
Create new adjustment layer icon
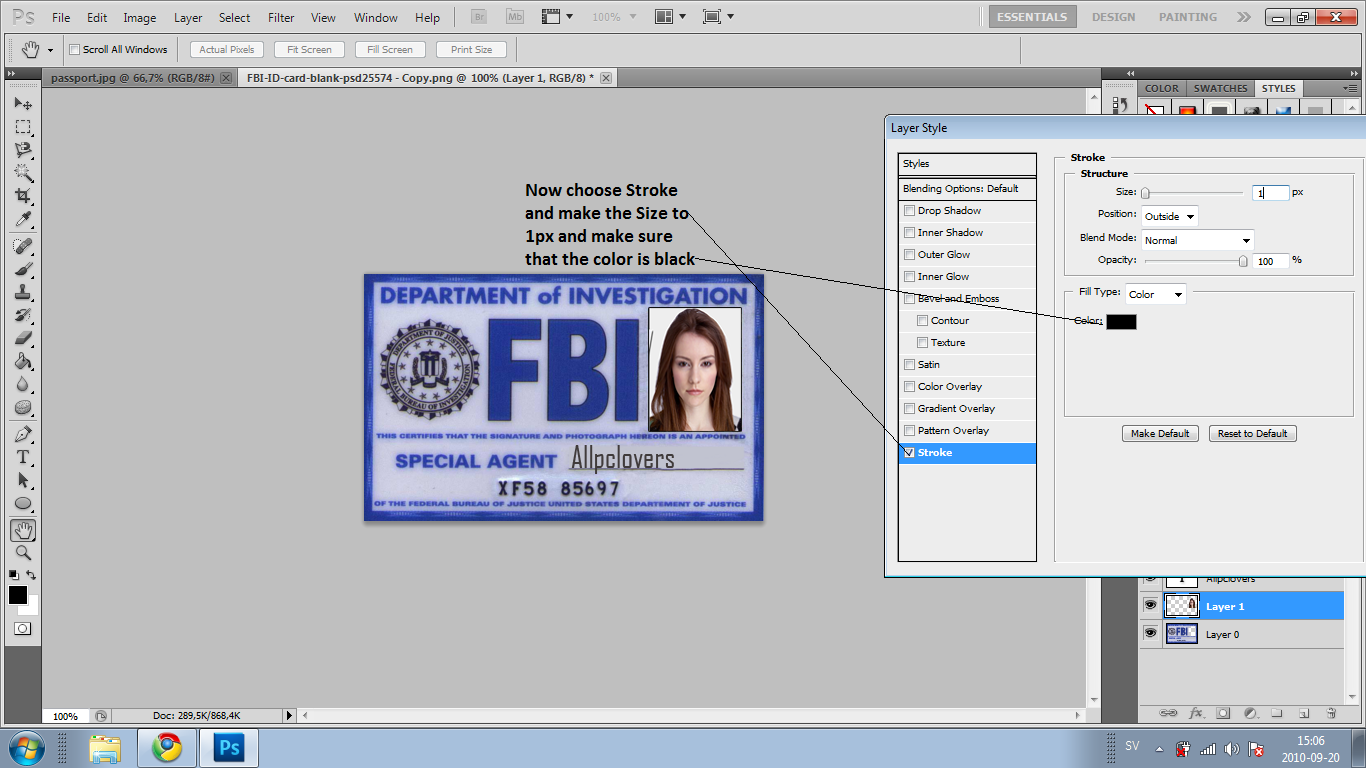[1250, 713]
